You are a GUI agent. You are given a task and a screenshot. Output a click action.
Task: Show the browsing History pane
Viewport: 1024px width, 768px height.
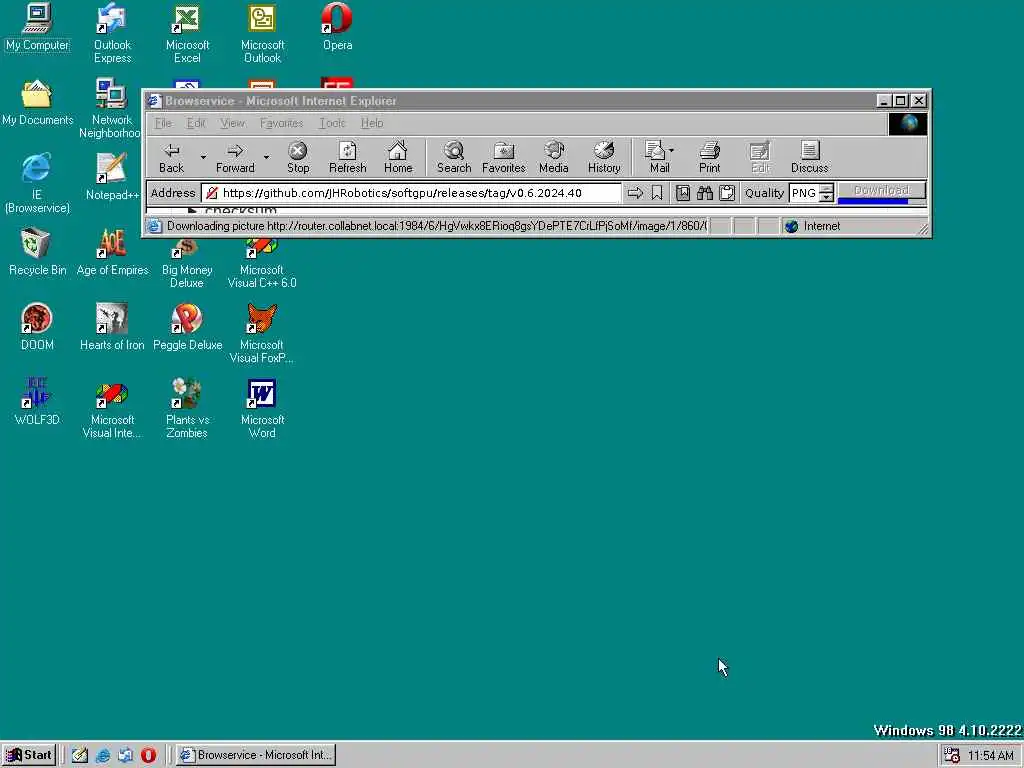point(604,158)
